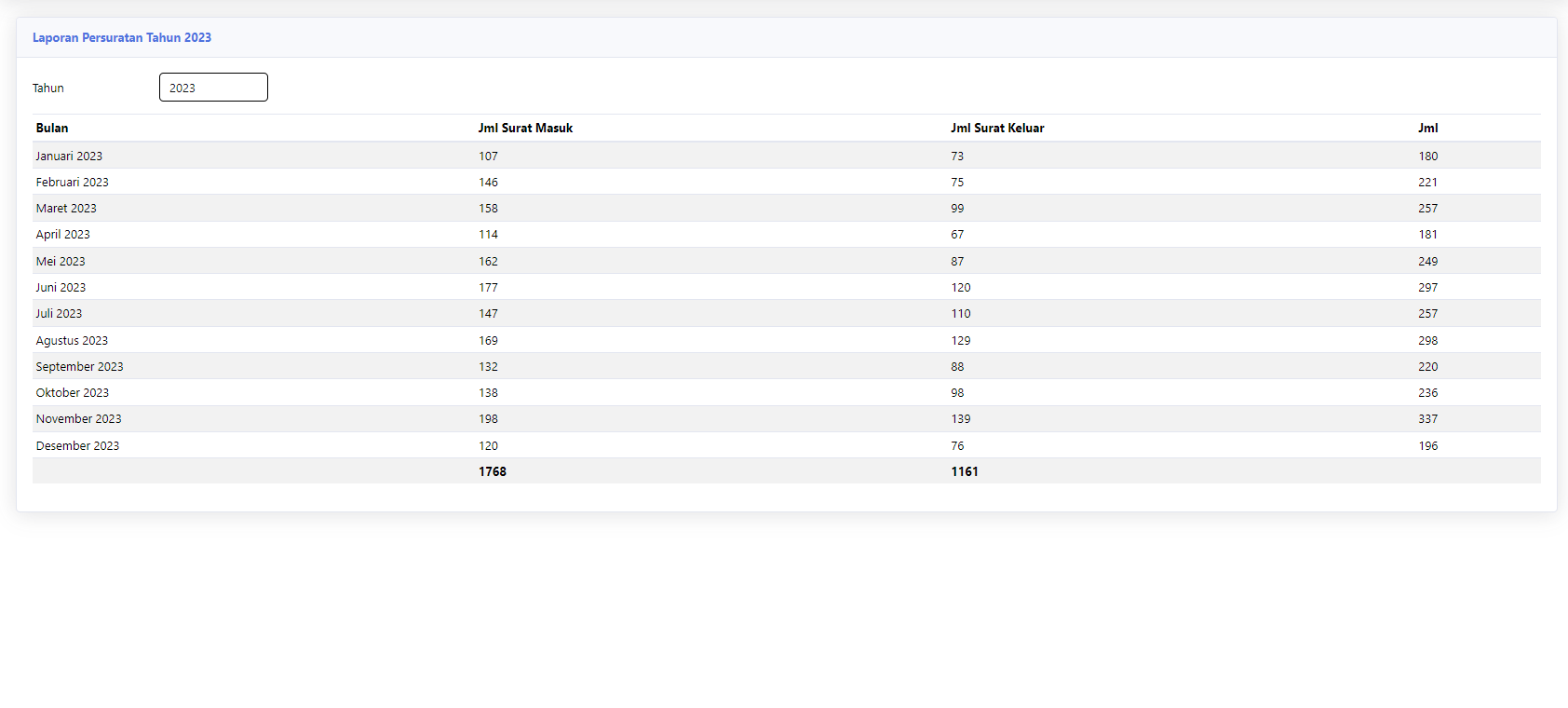Click surat masuk value 162 for Mei

pyautogui.click(x=489, y=262)
